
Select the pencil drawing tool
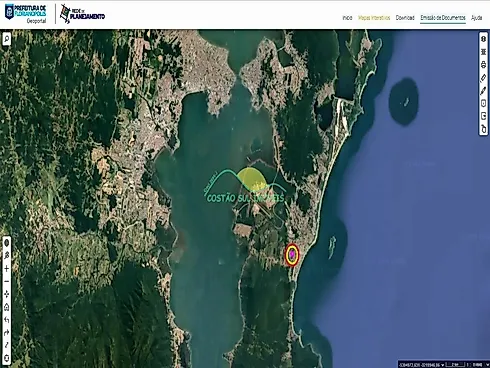click(x=484, y=91)
